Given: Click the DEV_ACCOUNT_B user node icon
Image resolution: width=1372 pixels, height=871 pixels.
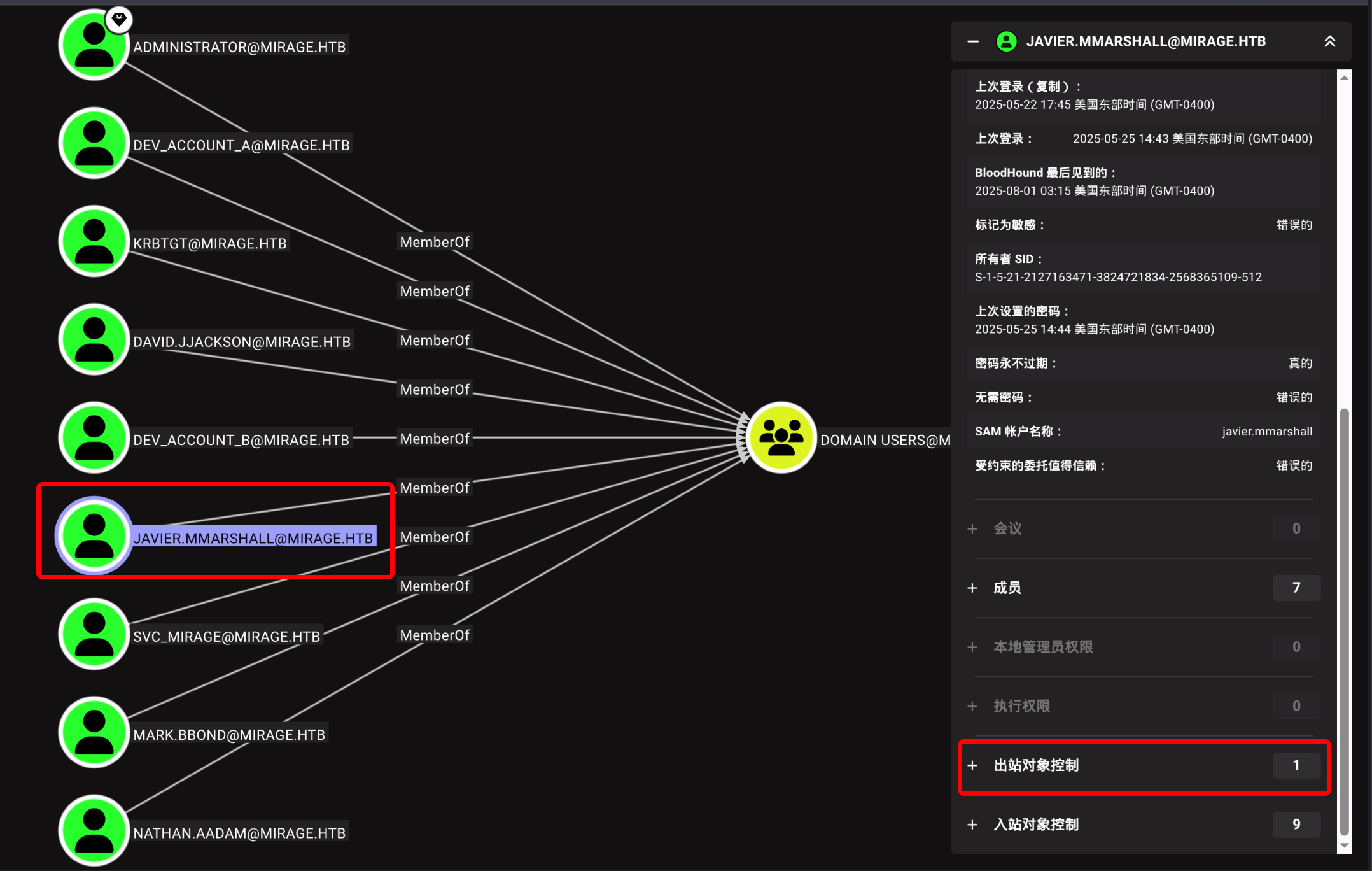Looking at the screenshot, I should tap(94, 438).
